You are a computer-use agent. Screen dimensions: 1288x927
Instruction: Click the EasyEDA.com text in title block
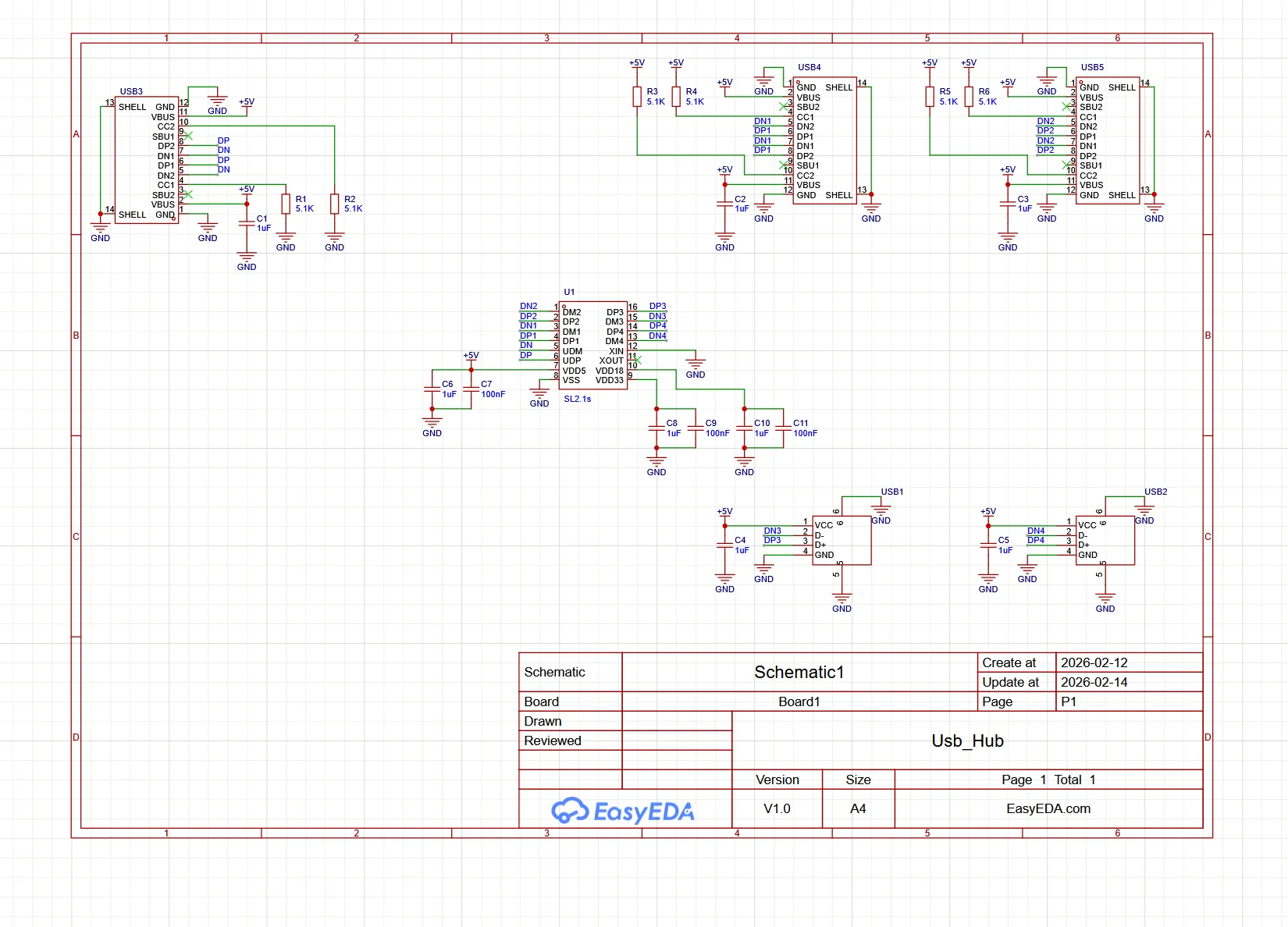[1048, 808]
